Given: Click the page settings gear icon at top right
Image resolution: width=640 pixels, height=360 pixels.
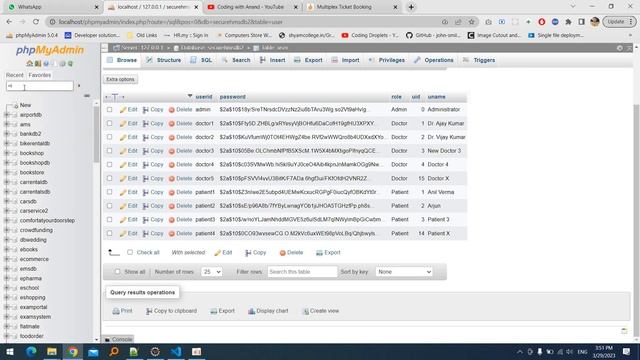Looking at the screenshot, I should pyautogui.click(x=620, y=48).
